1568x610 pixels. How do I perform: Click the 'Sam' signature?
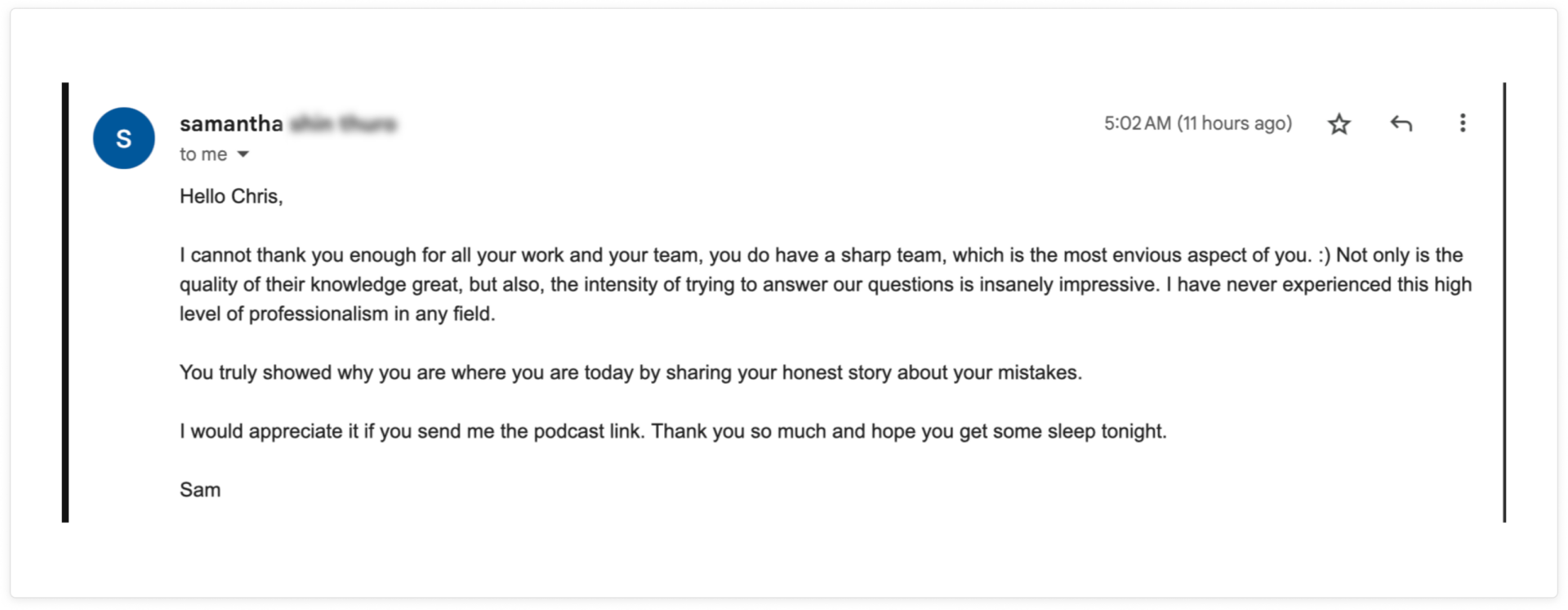(x=200, y=490)
